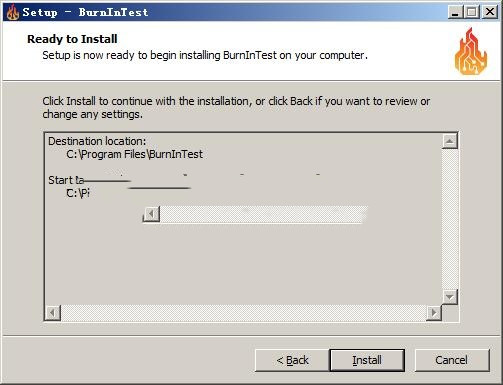Start installation with the Install button
Image resolution: width=503 pixels, height=385 pixels.
(x=367, y=360)
